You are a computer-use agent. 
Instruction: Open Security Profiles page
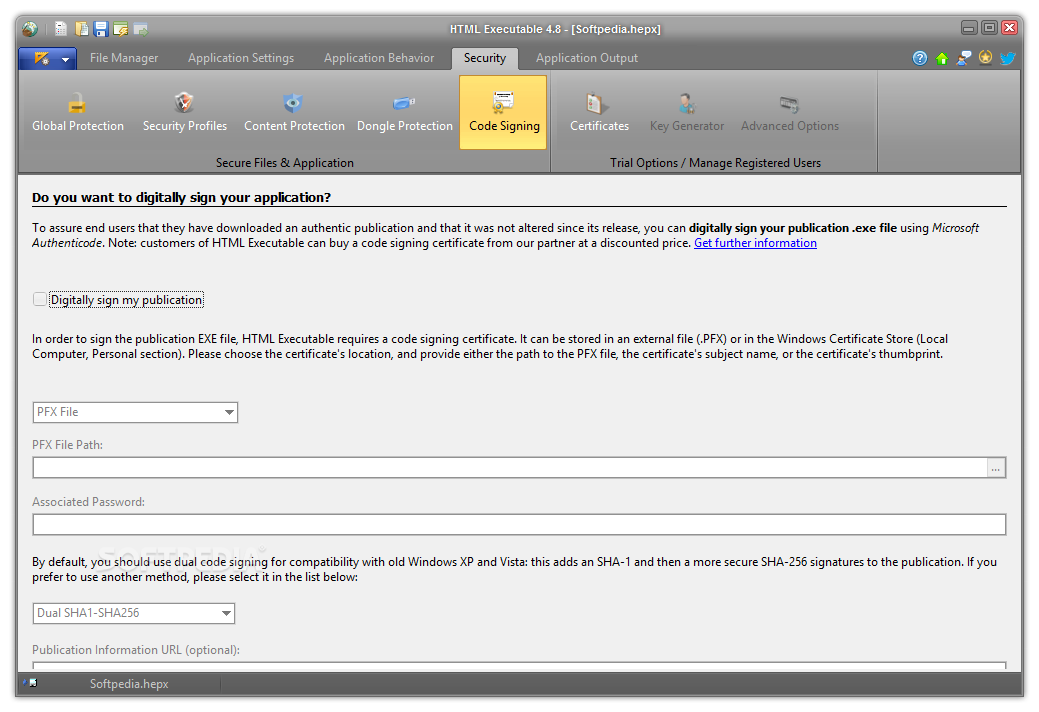click(x=185, y=113)
